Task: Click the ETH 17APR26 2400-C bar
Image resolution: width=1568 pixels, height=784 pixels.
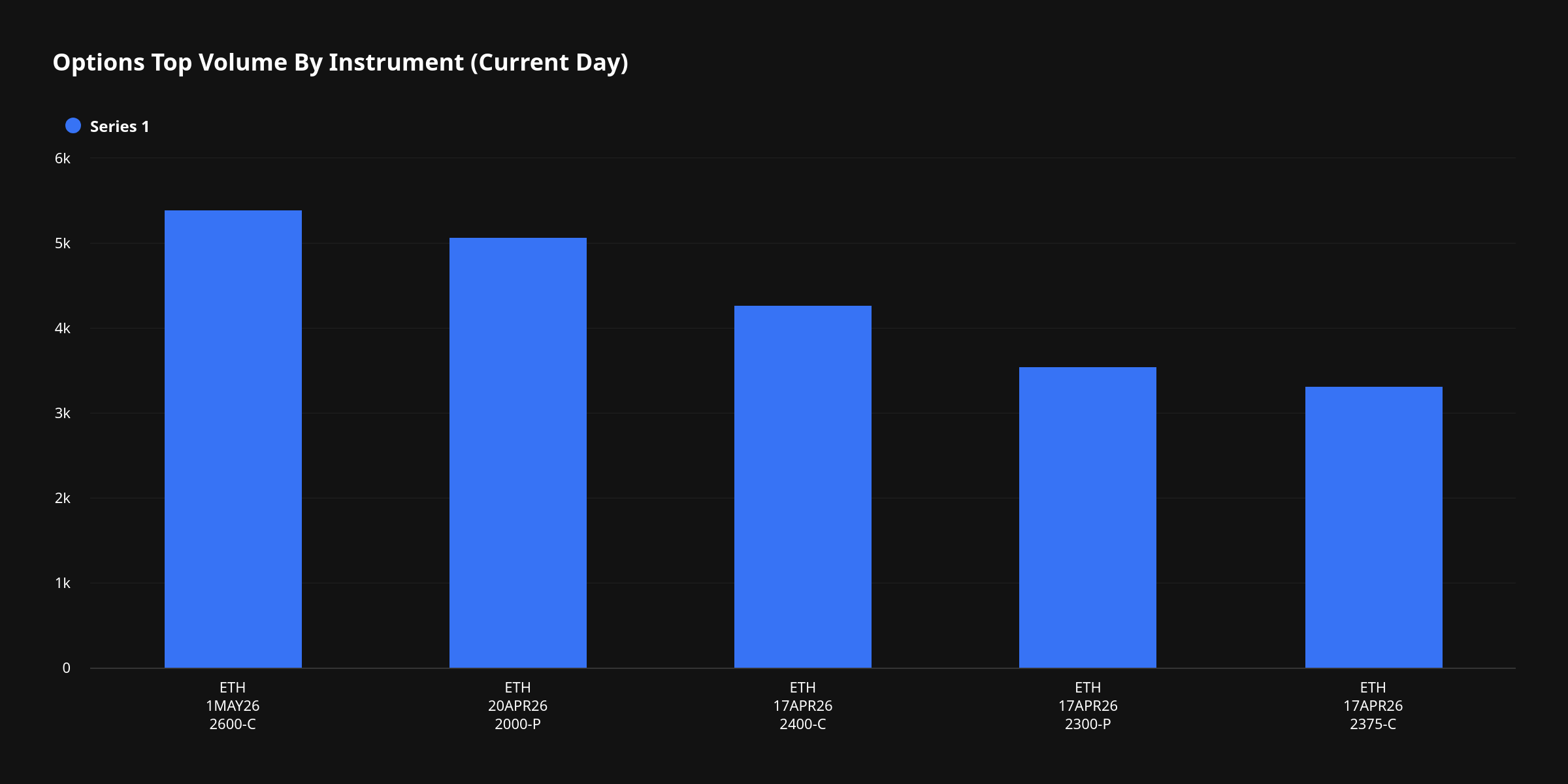Action: pyautogui.click(x=803, y=487)
